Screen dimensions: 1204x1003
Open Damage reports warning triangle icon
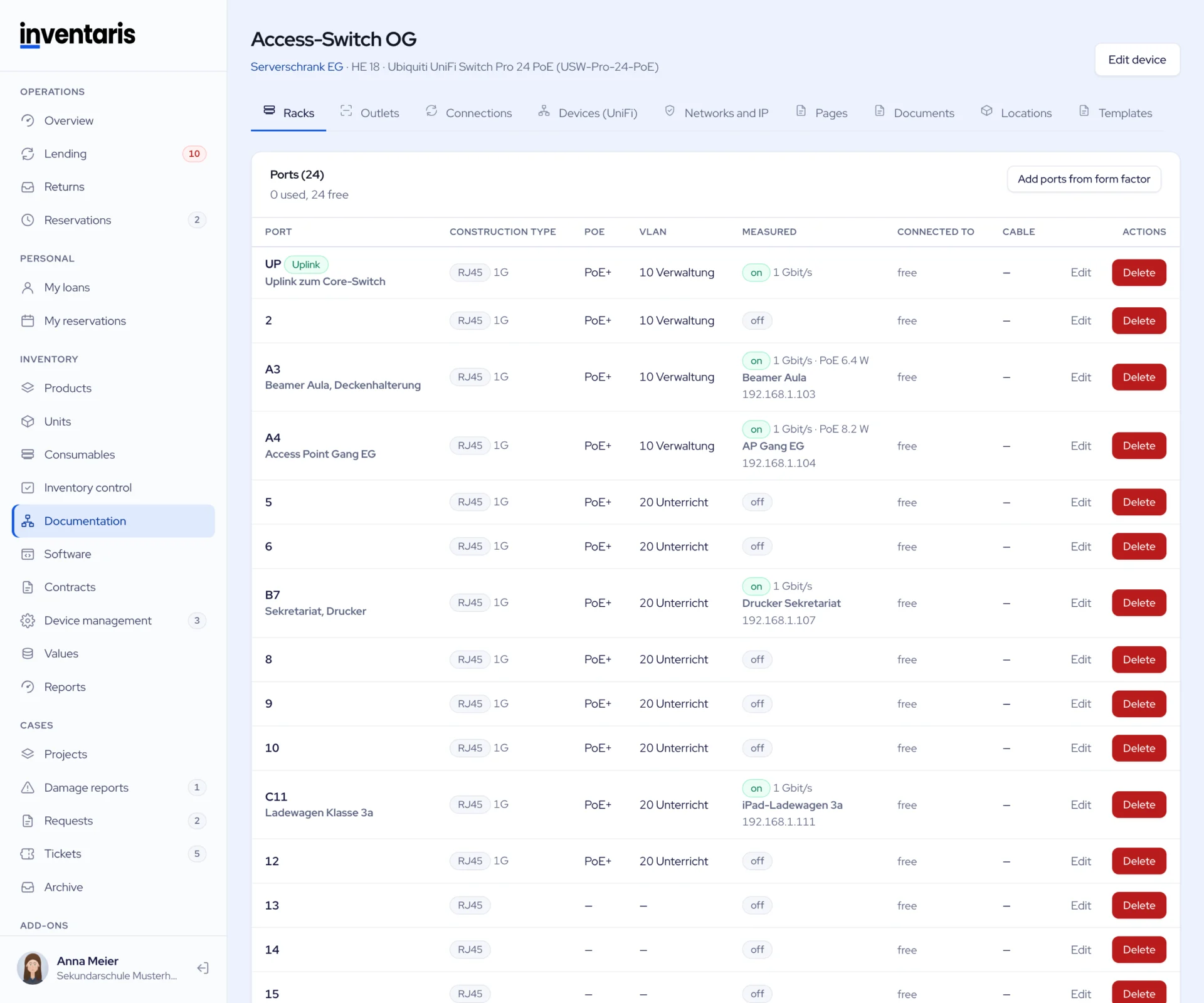28,787
